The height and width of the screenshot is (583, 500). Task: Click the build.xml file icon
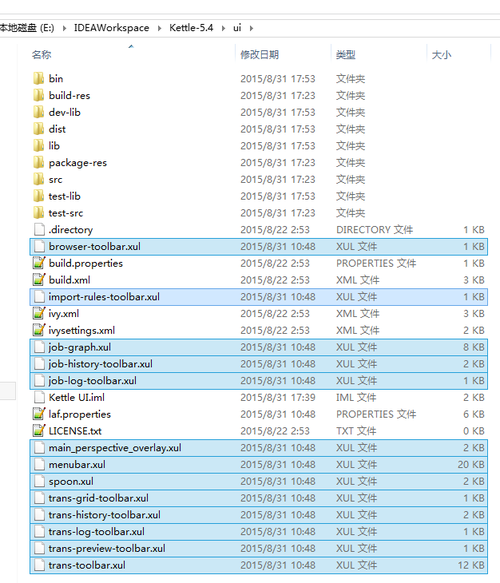click(x=39, y=280)
